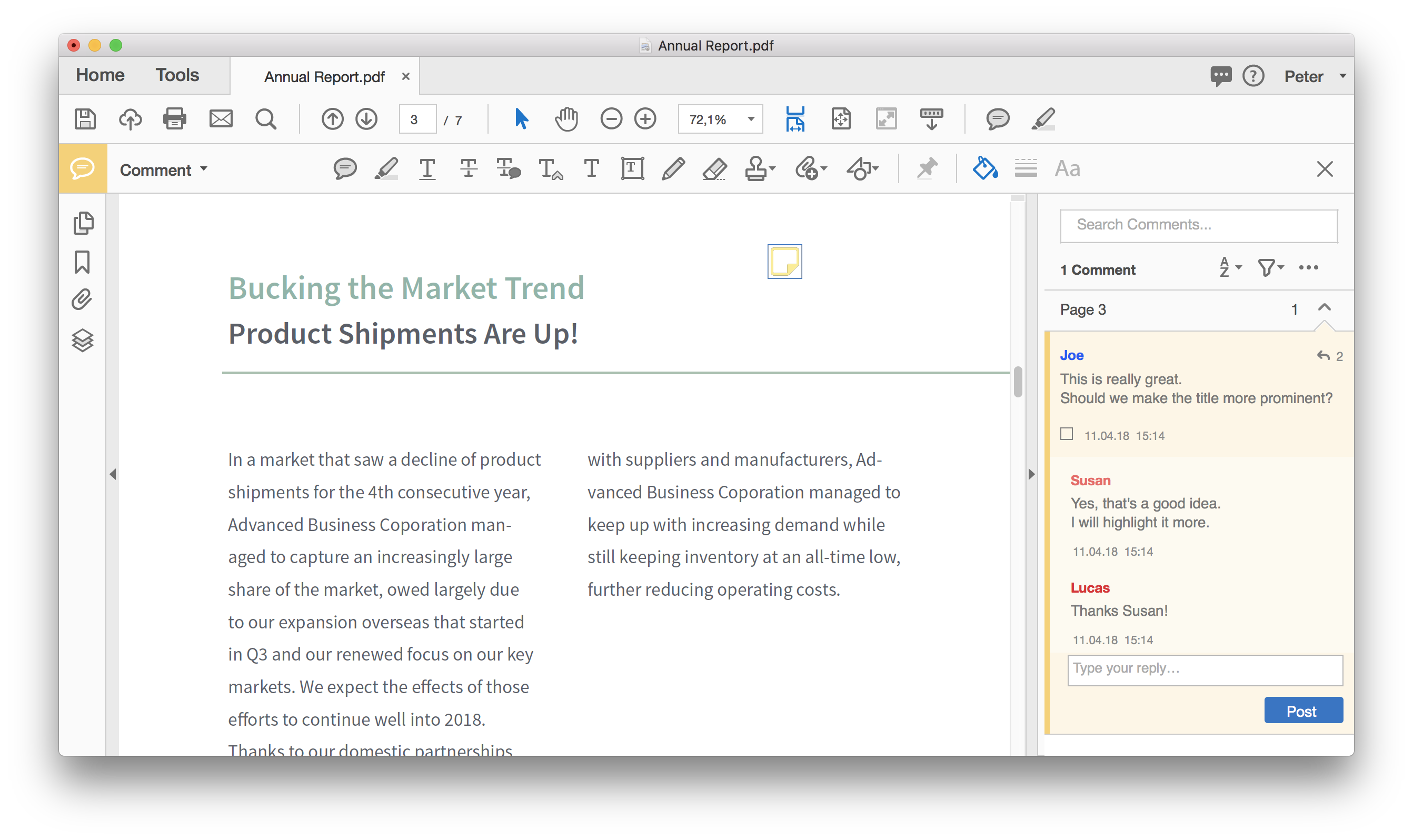Toggle the comment checkbox on Joe's note
The image size is (1413, 840).
[1067, 434]
